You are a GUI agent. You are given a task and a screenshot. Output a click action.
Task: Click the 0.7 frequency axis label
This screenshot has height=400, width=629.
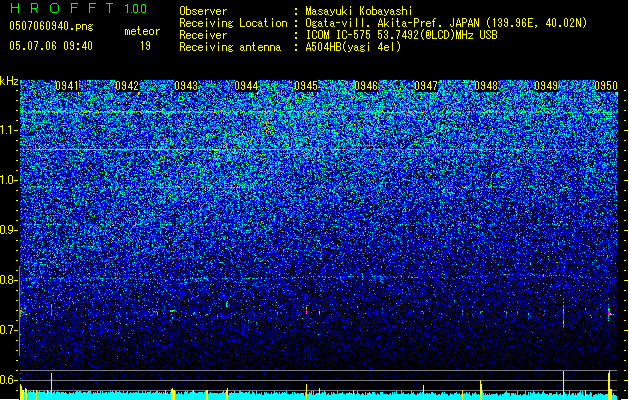click(x=9, y=330)
